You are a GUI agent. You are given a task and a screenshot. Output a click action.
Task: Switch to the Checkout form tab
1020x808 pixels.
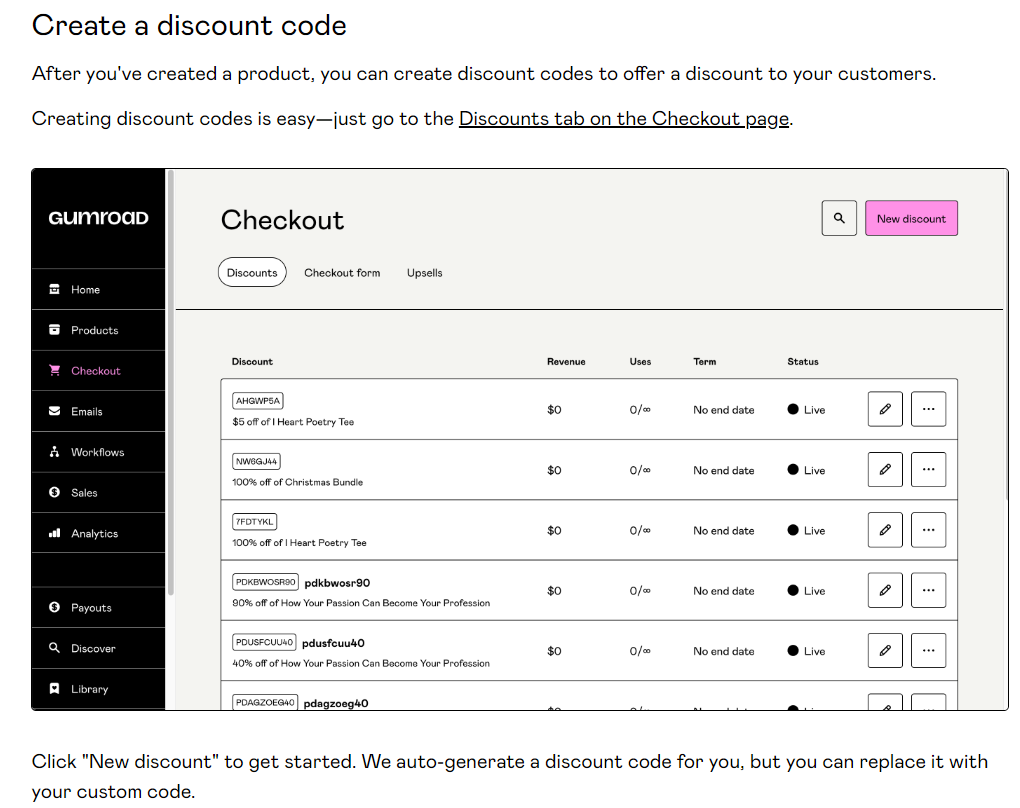tap(342, 273)
